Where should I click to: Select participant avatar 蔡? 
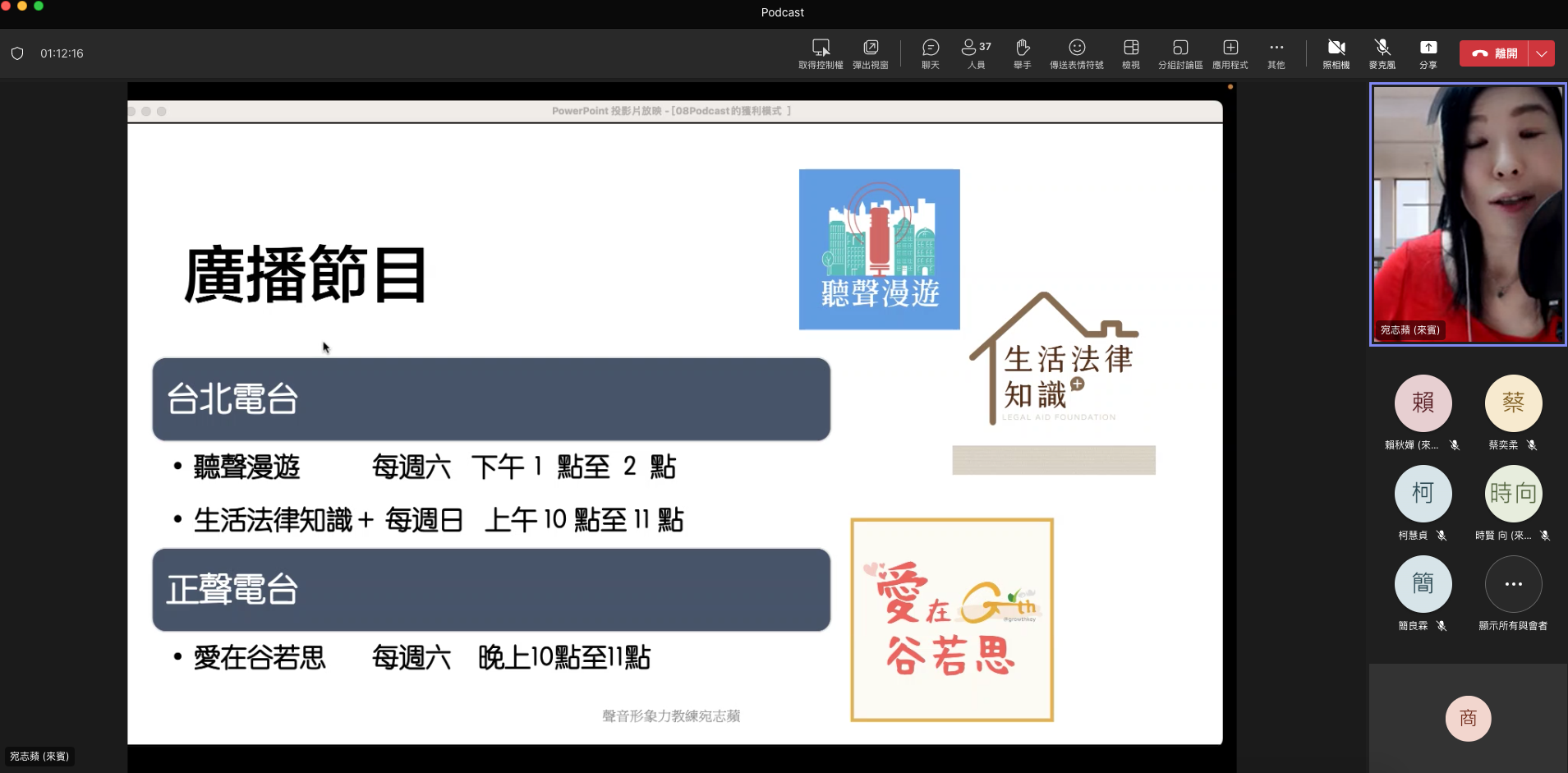coord(1514,403)
